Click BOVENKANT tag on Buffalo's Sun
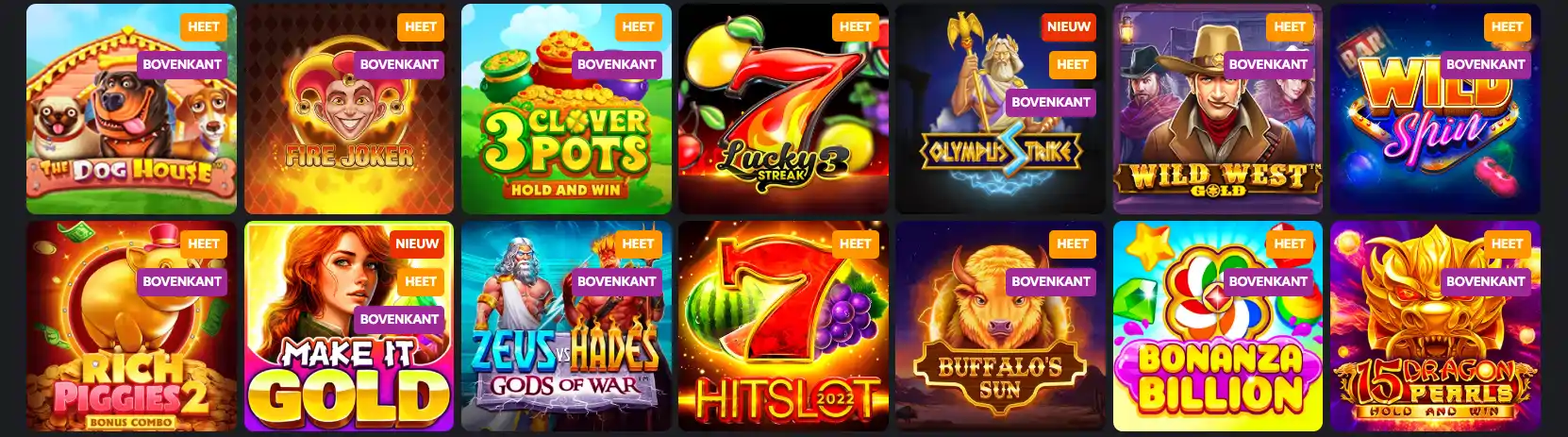 [x=1051, y=281]
